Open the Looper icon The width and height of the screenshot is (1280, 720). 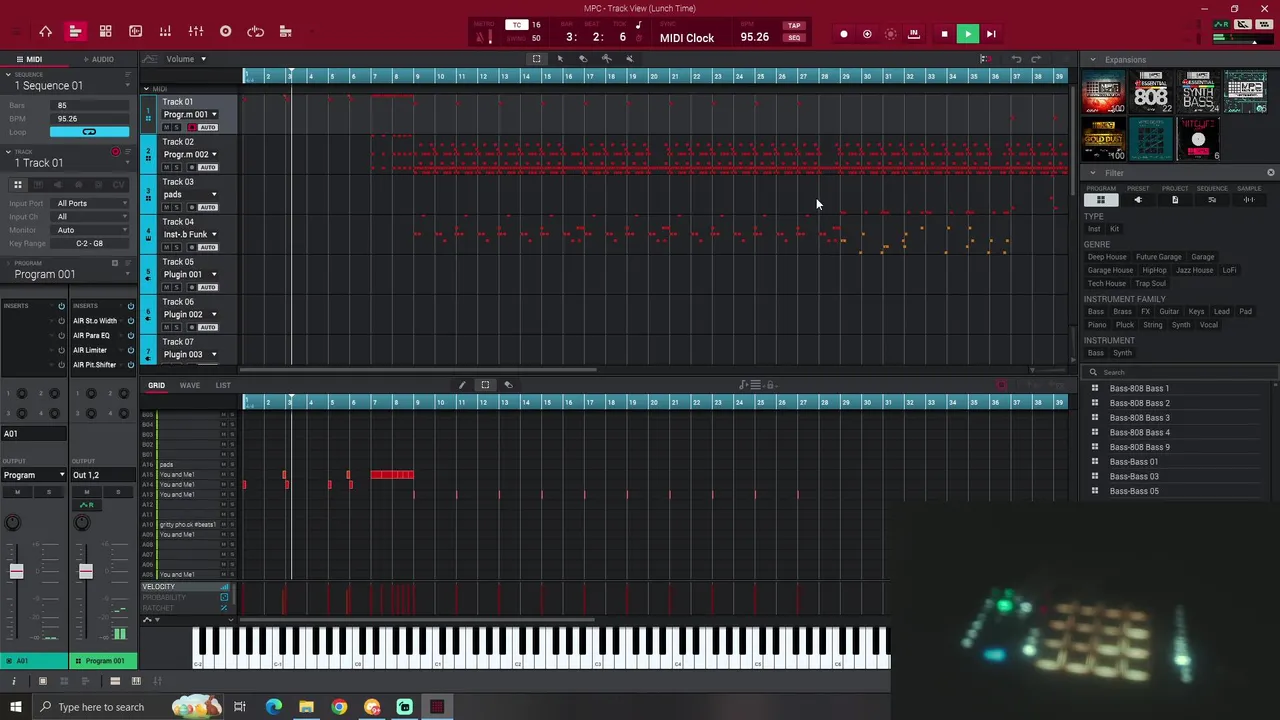click(x=256, y=32)
